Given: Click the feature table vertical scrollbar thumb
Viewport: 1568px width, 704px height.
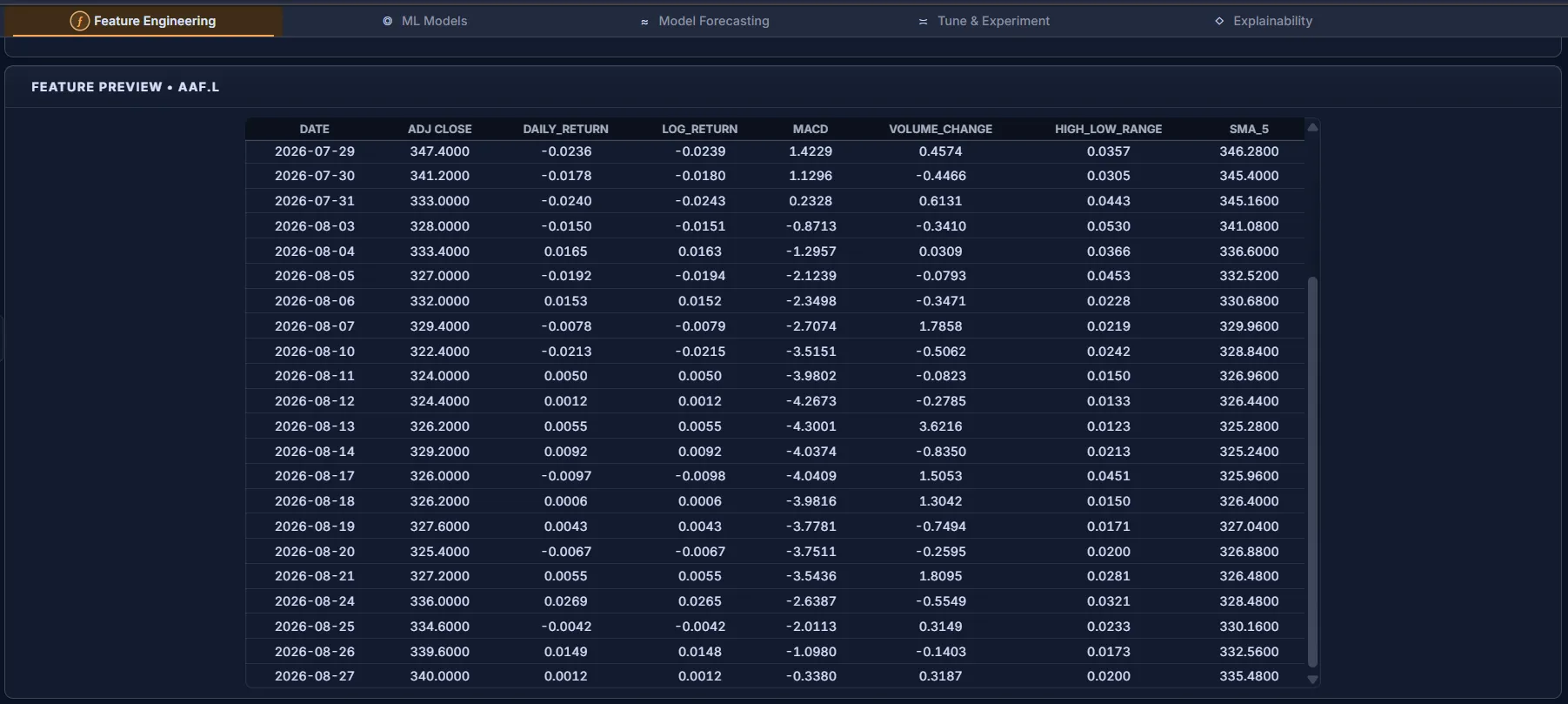Looking at the screenshot, I should (x=1312, y=472).
